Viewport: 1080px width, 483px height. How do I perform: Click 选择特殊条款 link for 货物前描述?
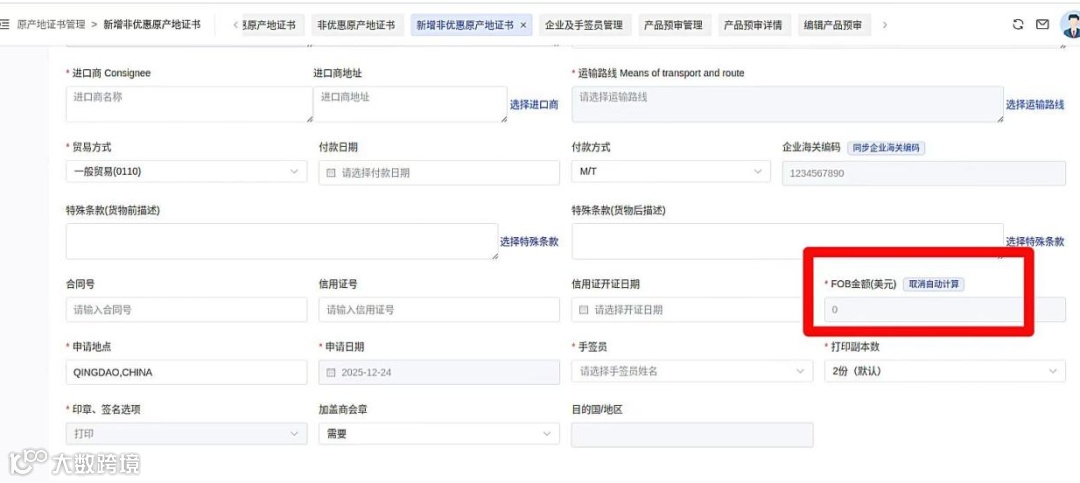tap(529, 242)
